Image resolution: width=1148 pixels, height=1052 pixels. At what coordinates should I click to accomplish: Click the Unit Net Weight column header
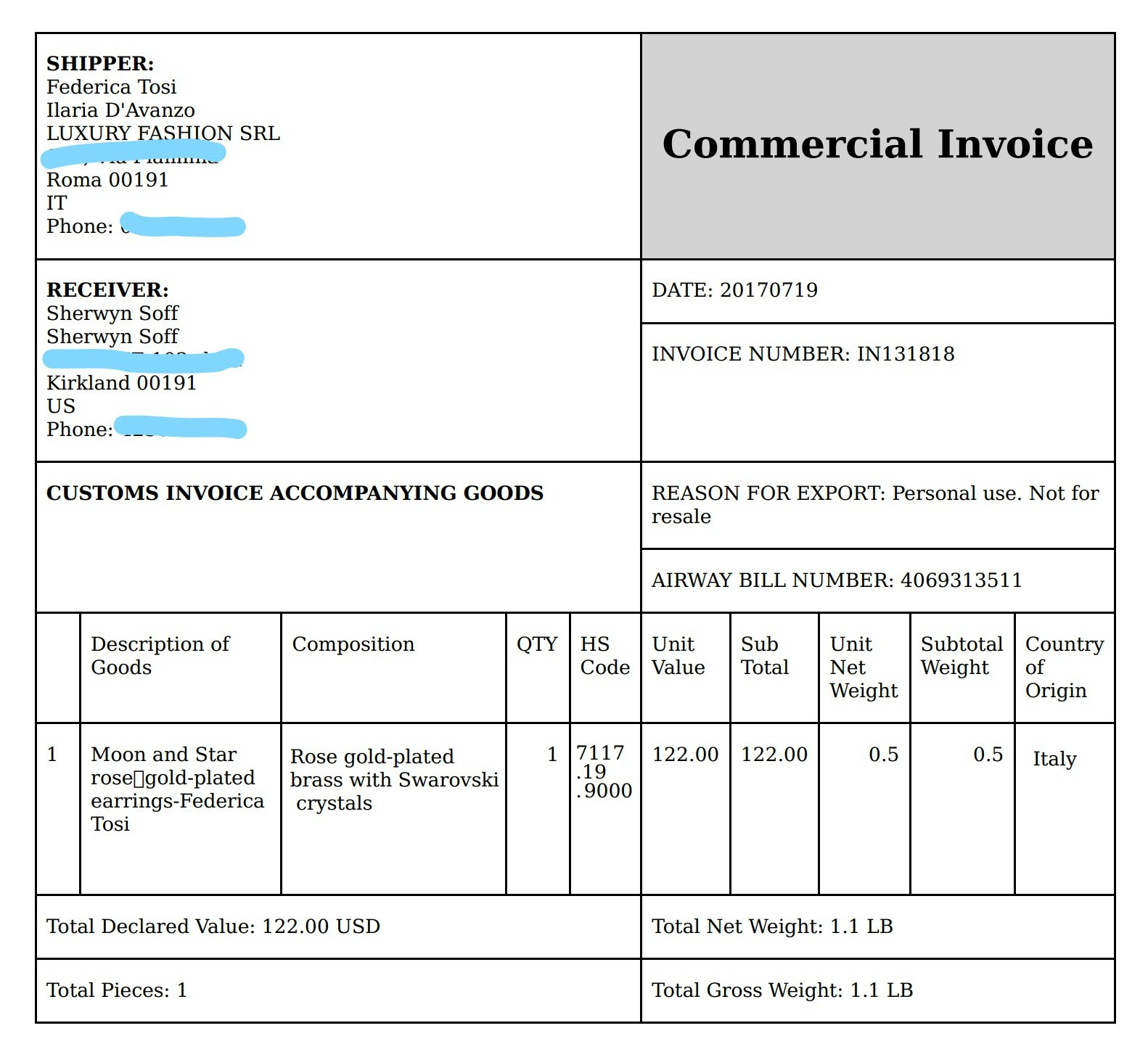864,667
